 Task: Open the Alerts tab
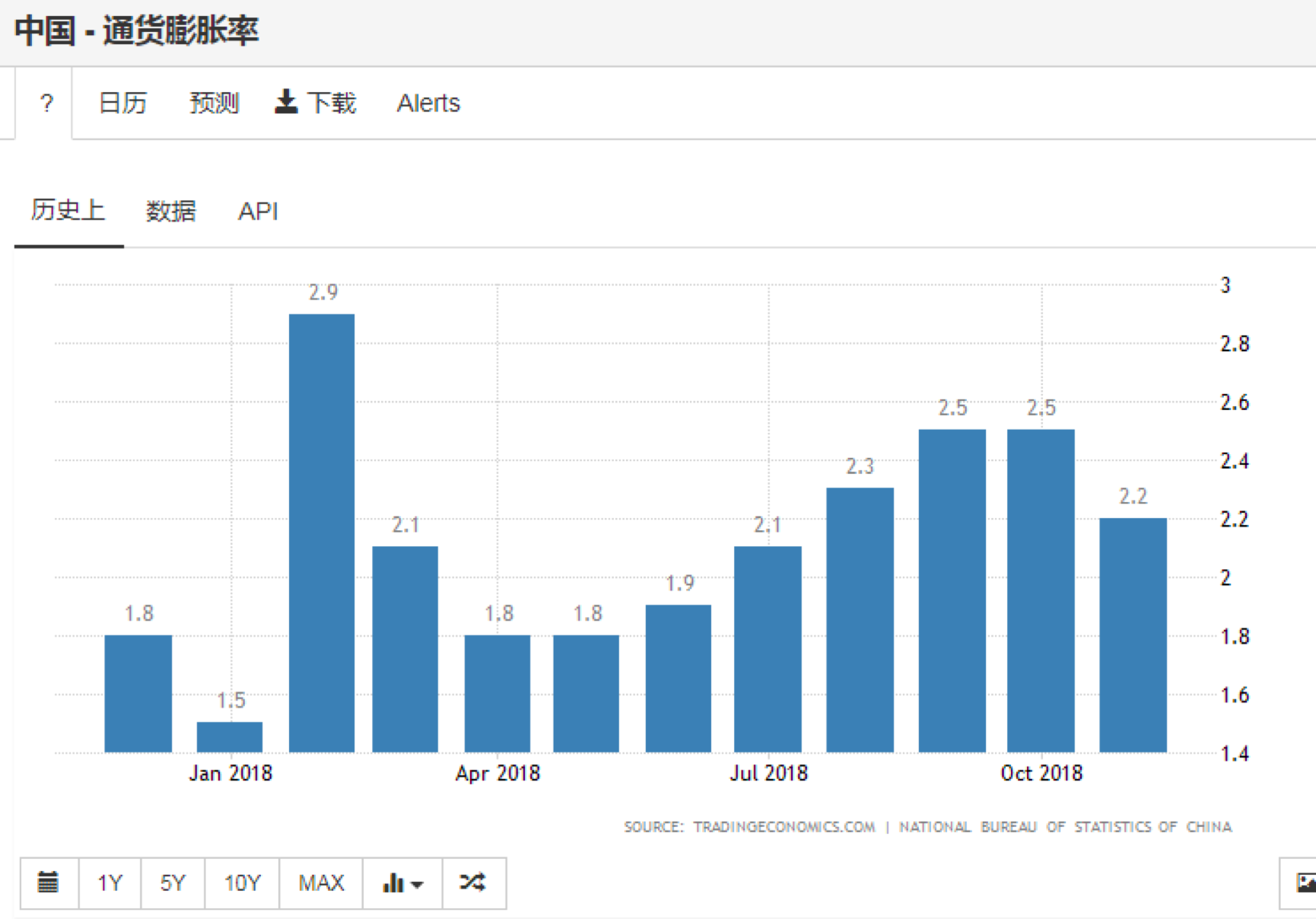point(428,103)
